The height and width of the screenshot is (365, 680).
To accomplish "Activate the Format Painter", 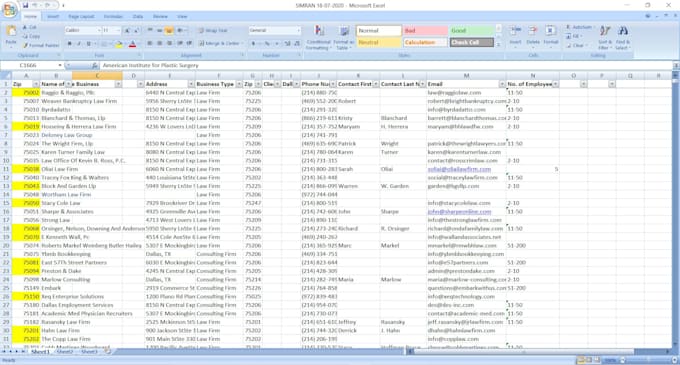I will (41, 45).
